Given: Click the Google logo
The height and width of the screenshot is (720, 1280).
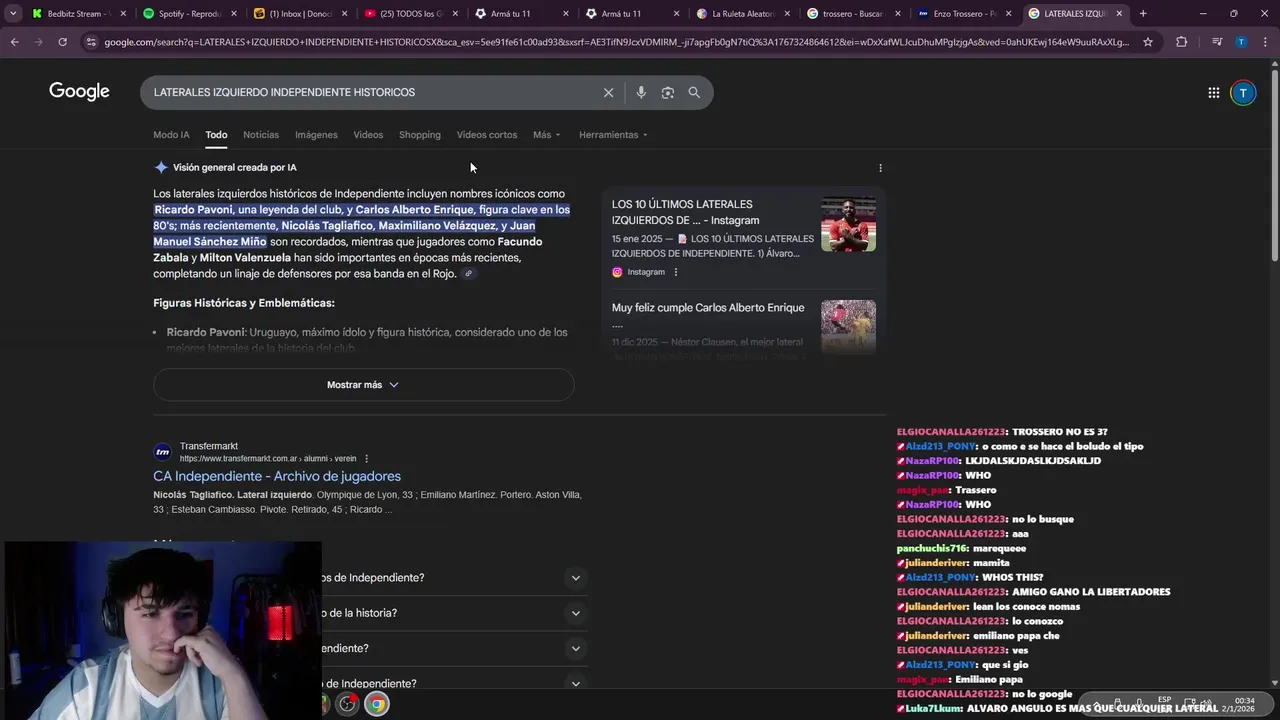Looking at the screenshot, I should click(79, 92).
